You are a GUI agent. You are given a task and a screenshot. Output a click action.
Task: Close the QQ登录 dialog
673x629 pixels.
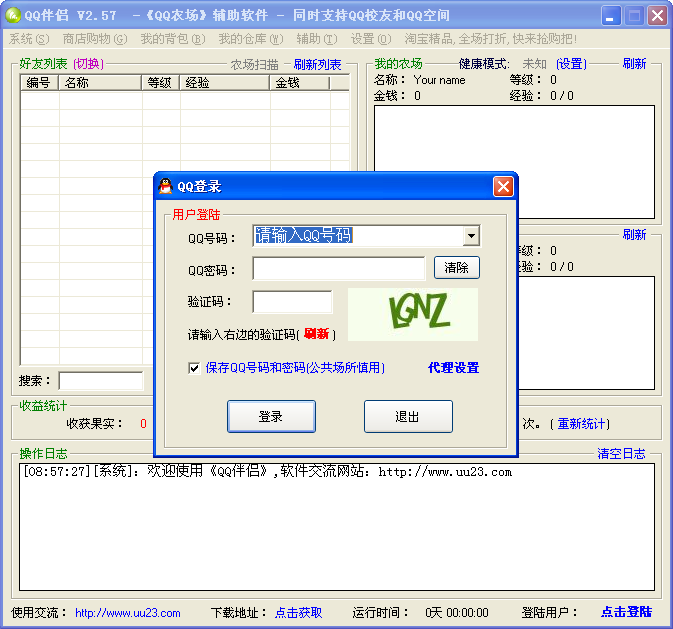503,186
